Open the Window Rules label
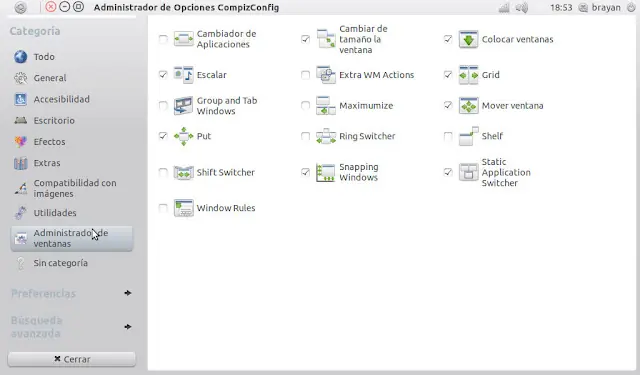This screenshot has width=640, height=375. tap(226, 208)
